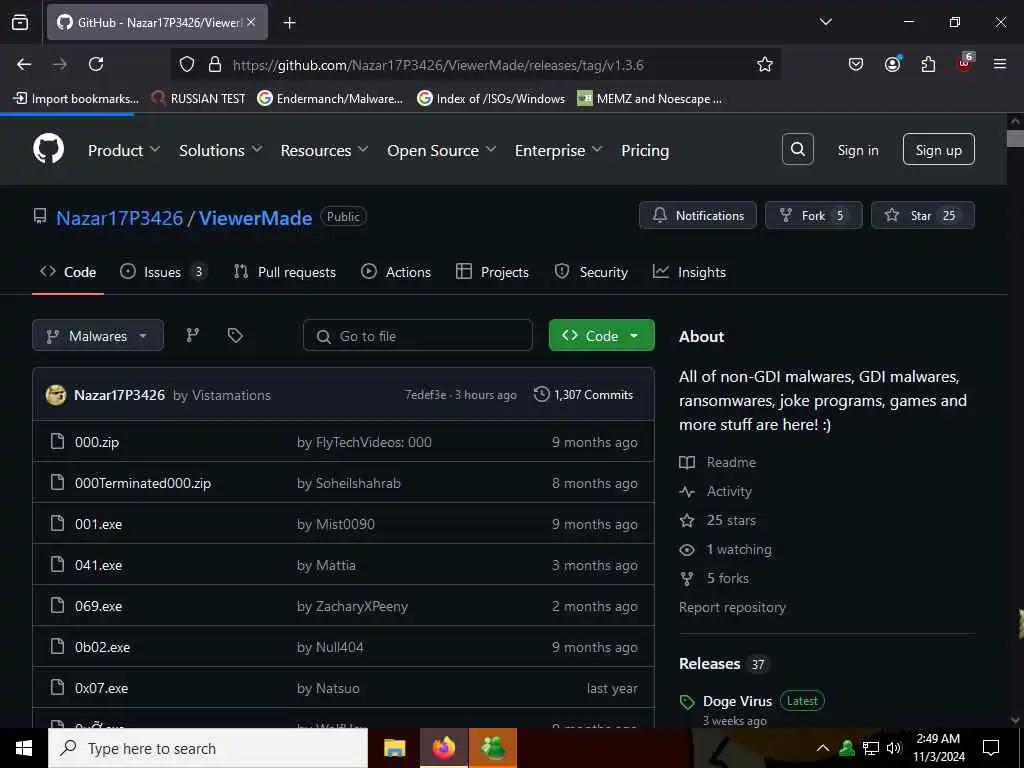The image size is (1024, 768).
Task: Open the Nazar17P3426 owner link
Action: click(x=120, y=217)
